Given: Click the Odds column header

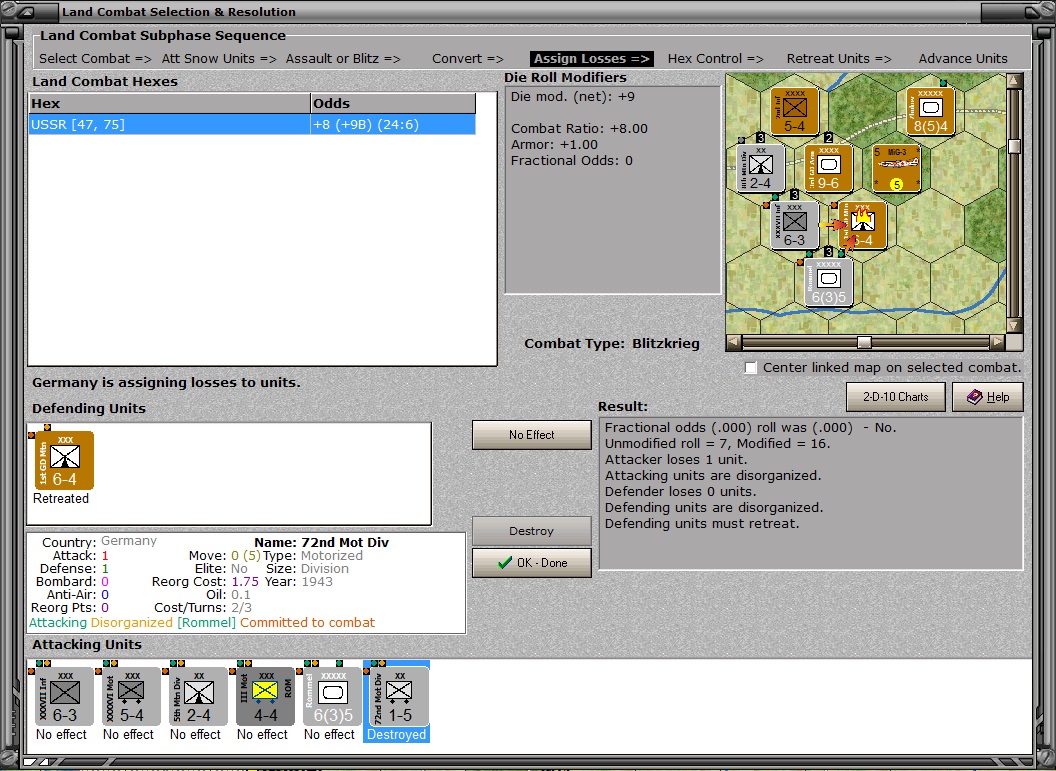Looking at the screenshot, I should pyautogui.click(x=393, y=103).
